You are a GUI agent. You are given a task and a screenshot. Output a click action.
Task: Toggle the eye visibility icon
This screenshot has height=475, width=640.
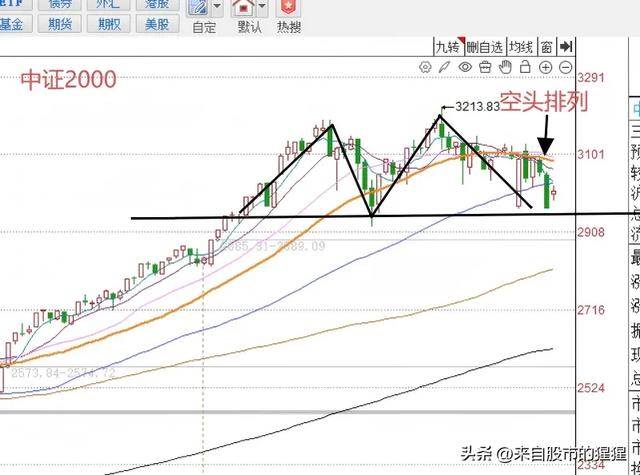[465, 67]
